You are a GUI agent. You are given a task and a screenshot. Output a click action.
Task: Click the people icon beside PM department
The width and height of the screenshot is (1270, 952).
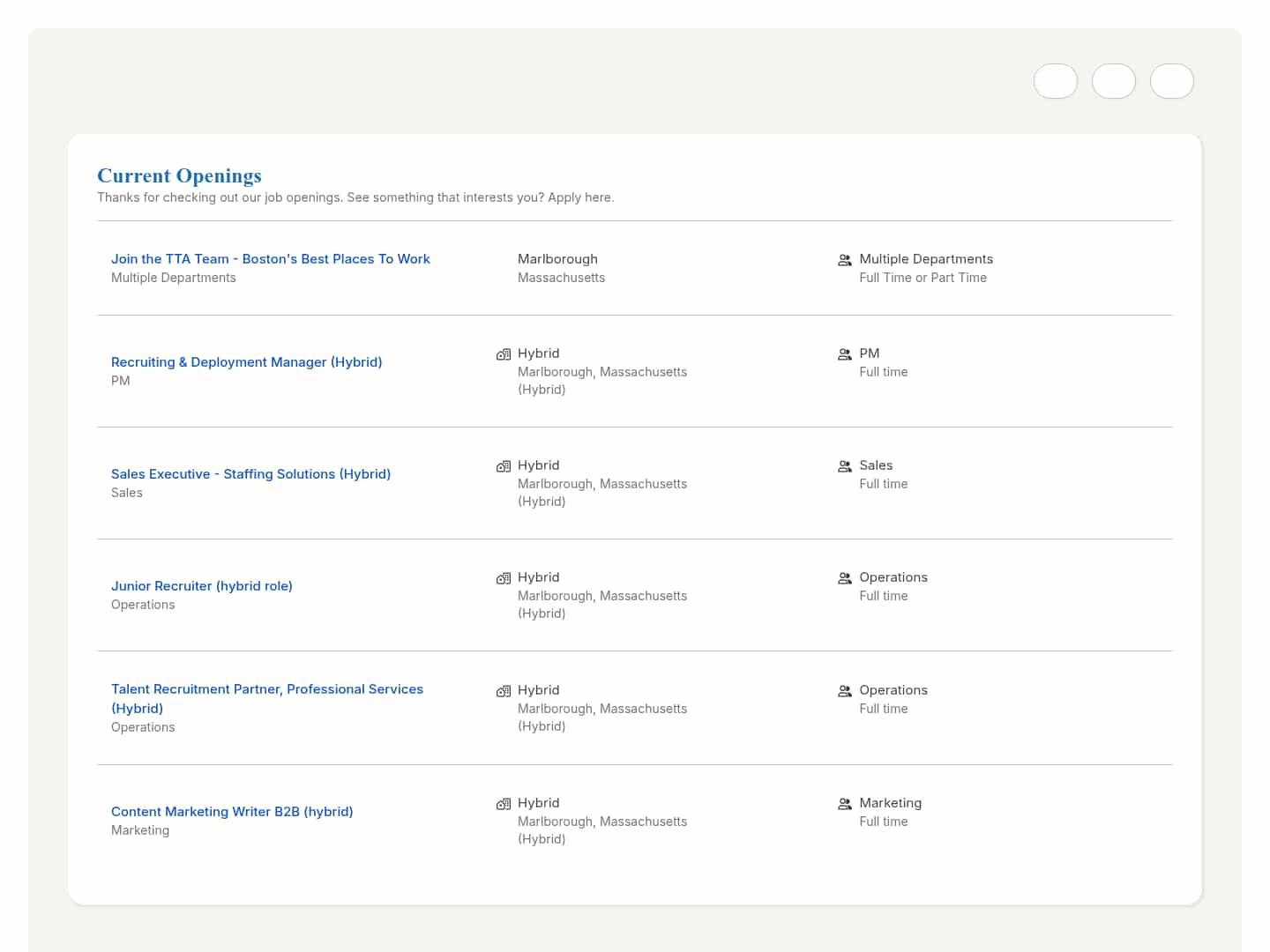844,354
